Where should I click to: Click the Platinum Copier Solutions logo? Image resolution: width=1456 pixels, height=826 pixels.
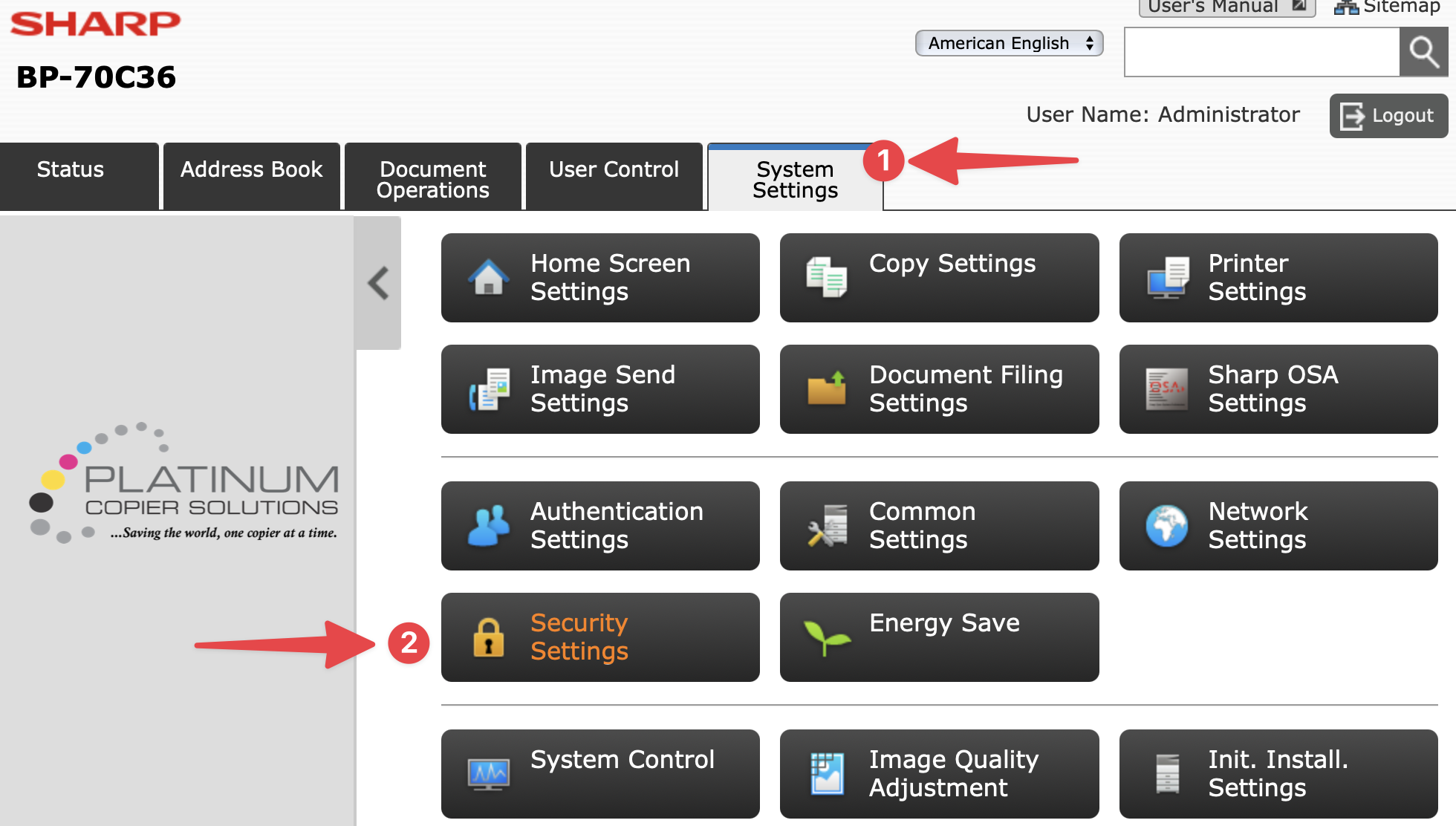pos(184,485)
